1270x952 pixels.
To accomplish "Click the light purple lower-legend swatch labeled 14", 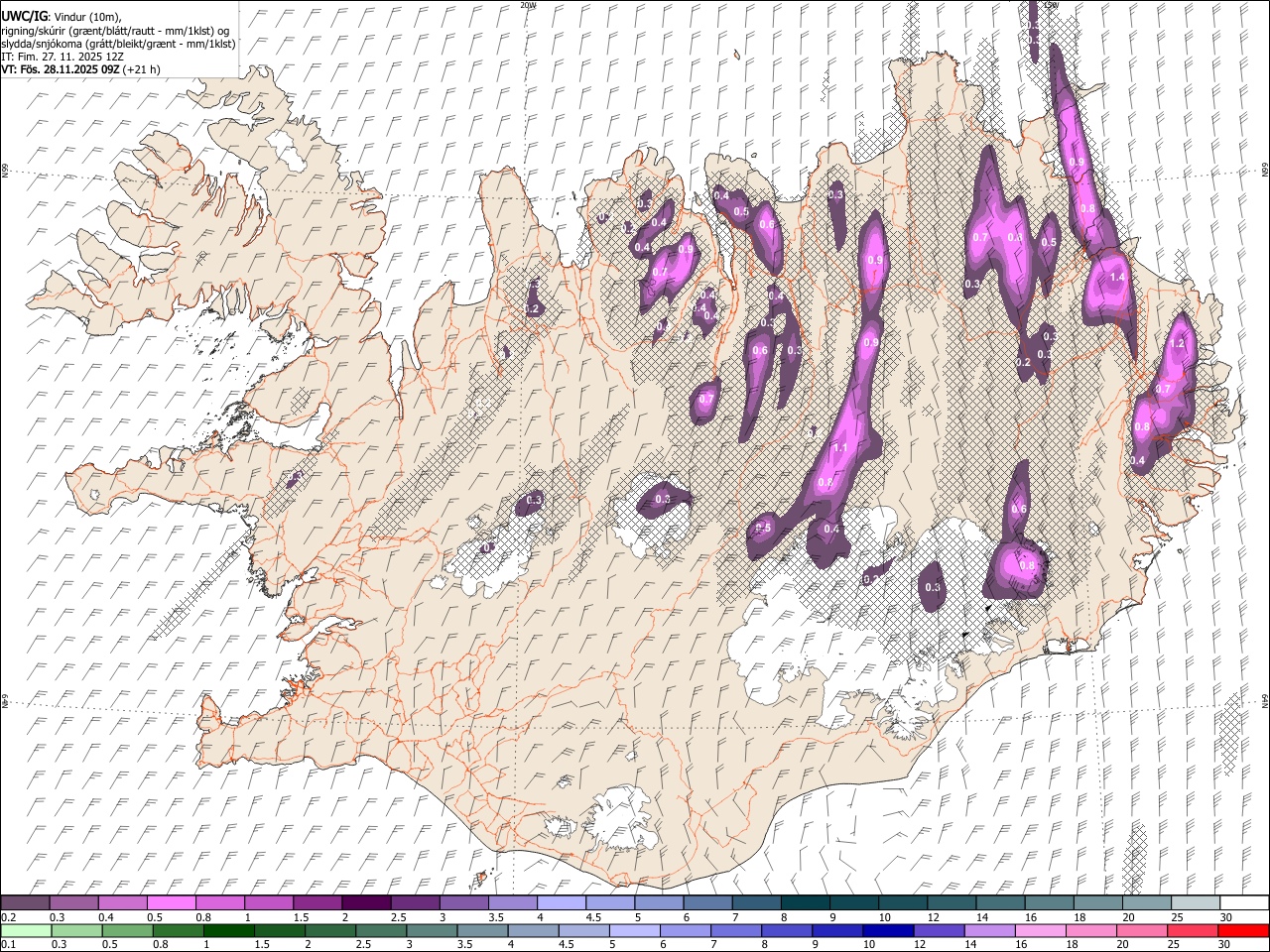I will [989, 931].
